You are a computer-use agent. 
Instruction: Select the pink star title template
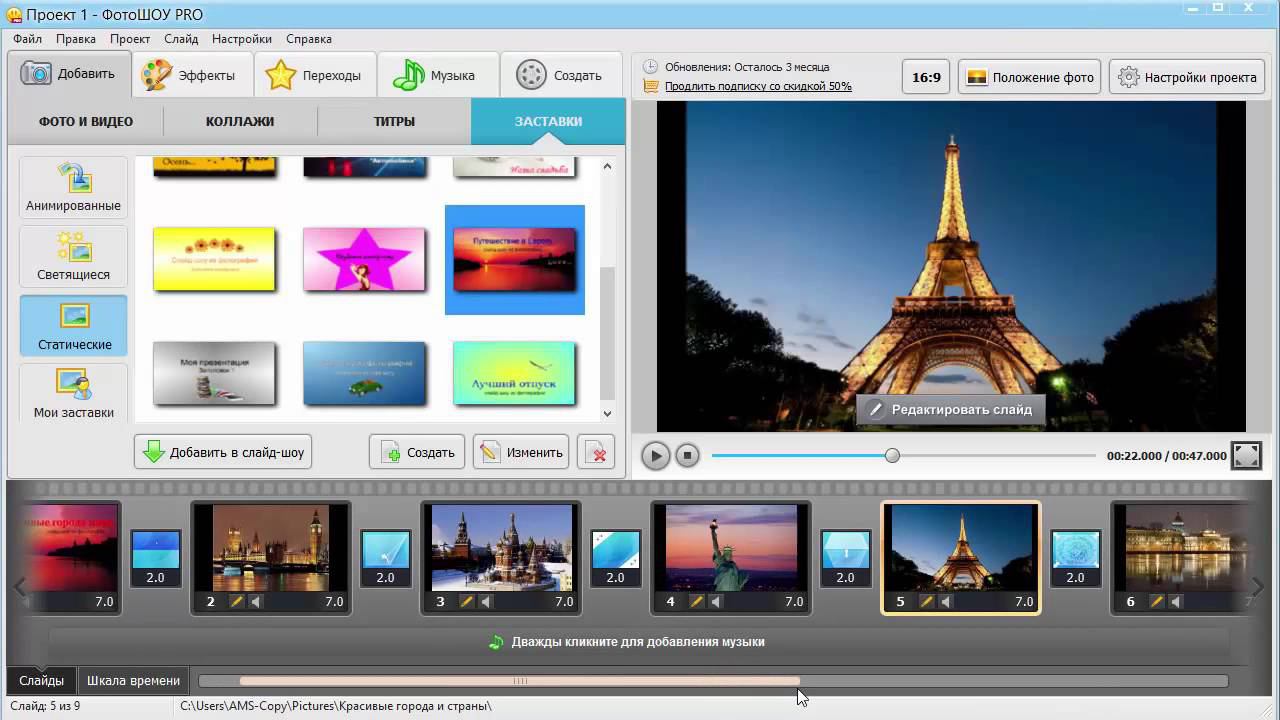tap(364, 259)
